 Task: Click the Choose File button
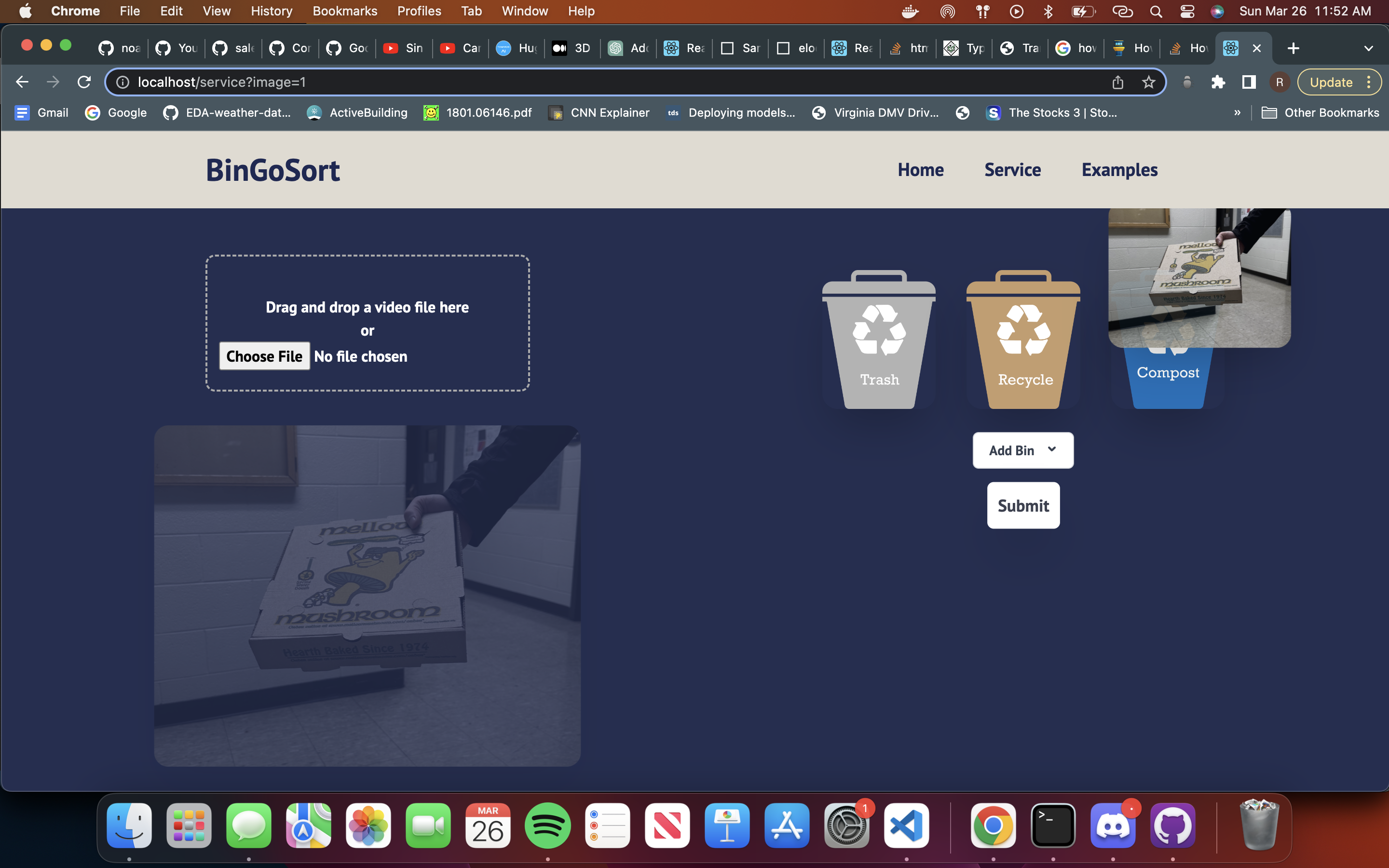pos(264,356)
